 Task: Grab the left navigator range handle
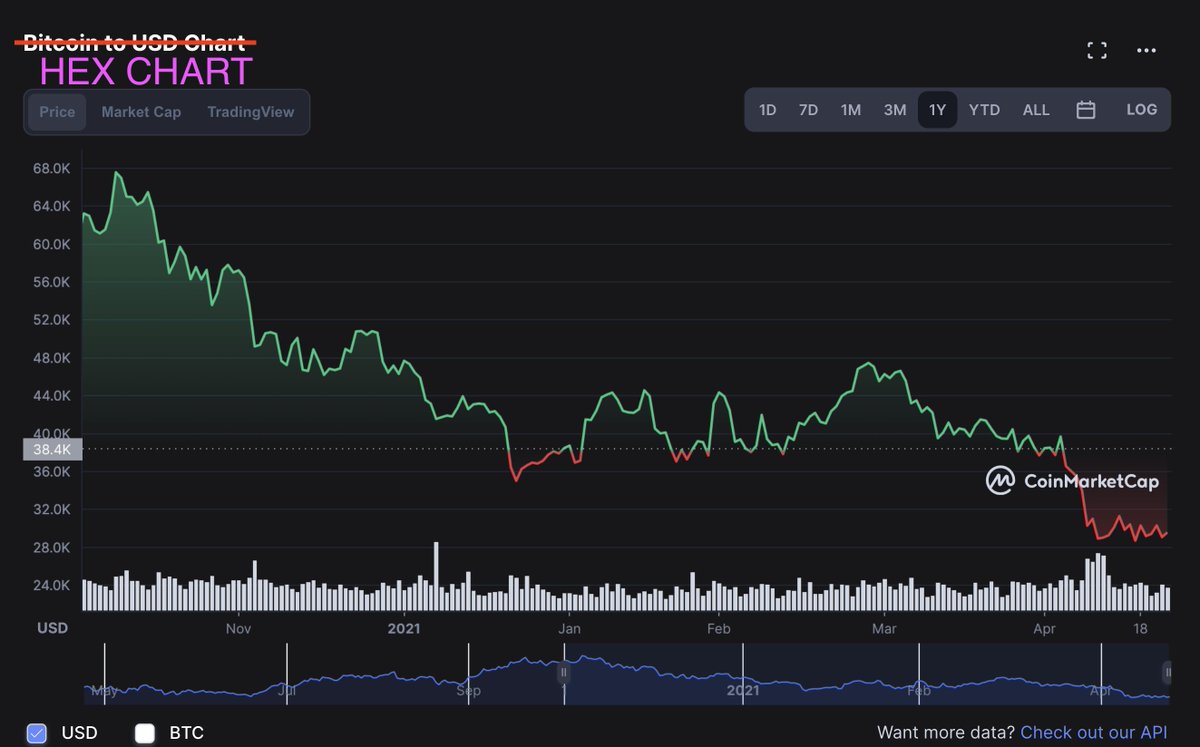[x=563, y=672]
